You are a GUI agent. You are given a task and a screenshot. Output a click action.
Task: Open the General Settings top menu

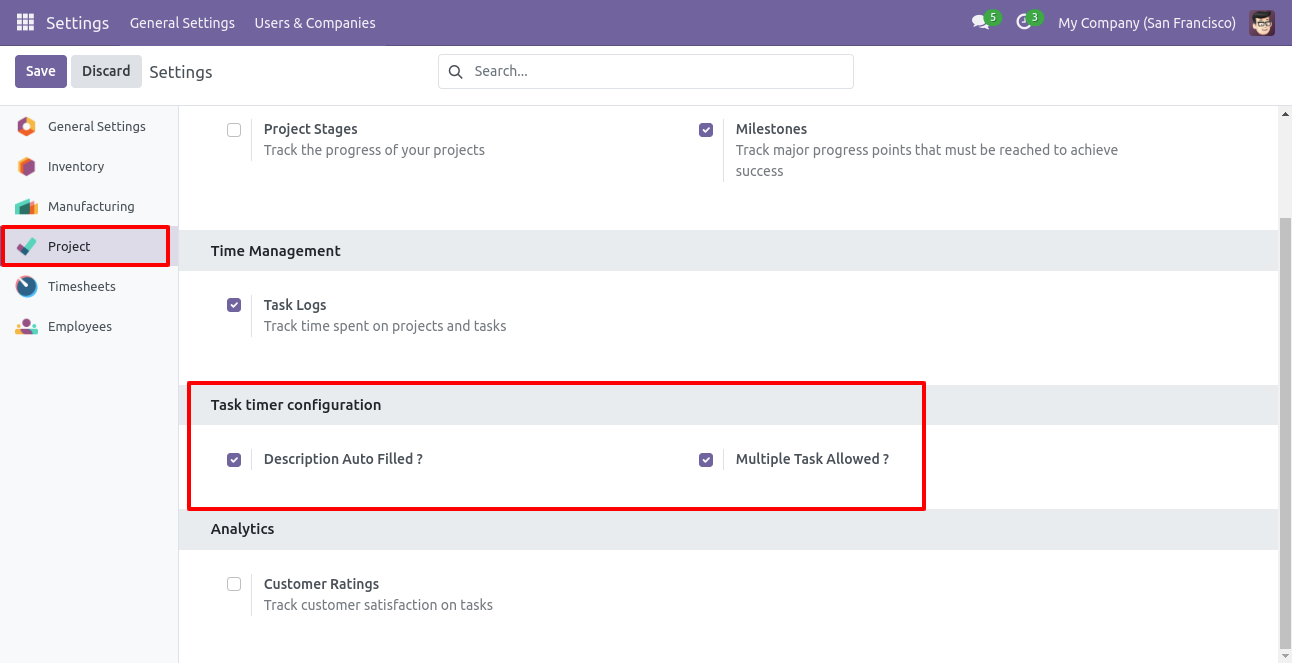(182, 23)
